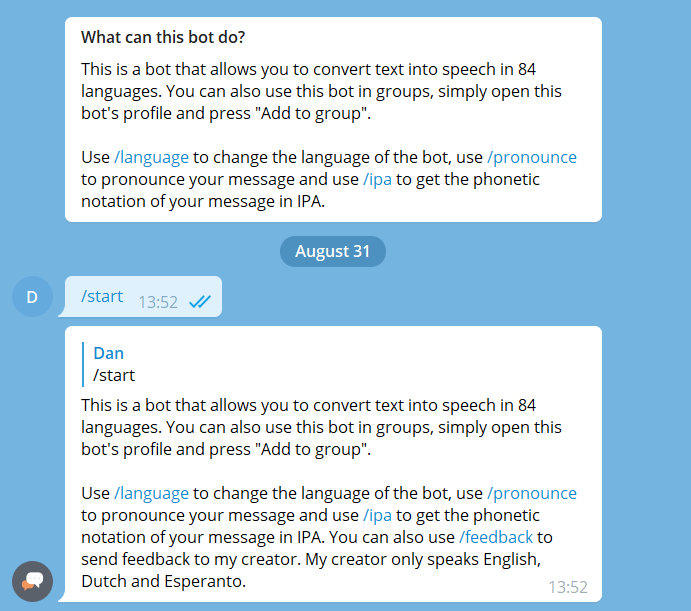
Task: Click the August 31 date badge
Action: (x=333, y=251)
